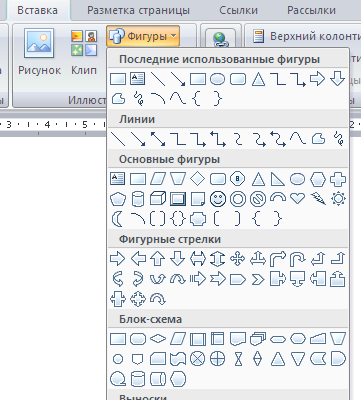Select the down arrow in recently used shapes

coord(338,79)
